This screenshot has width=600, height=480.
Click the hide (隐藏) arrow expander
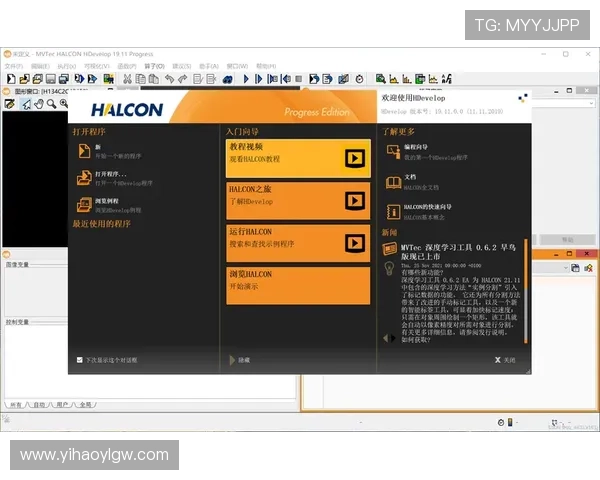[x=232, y=360]
